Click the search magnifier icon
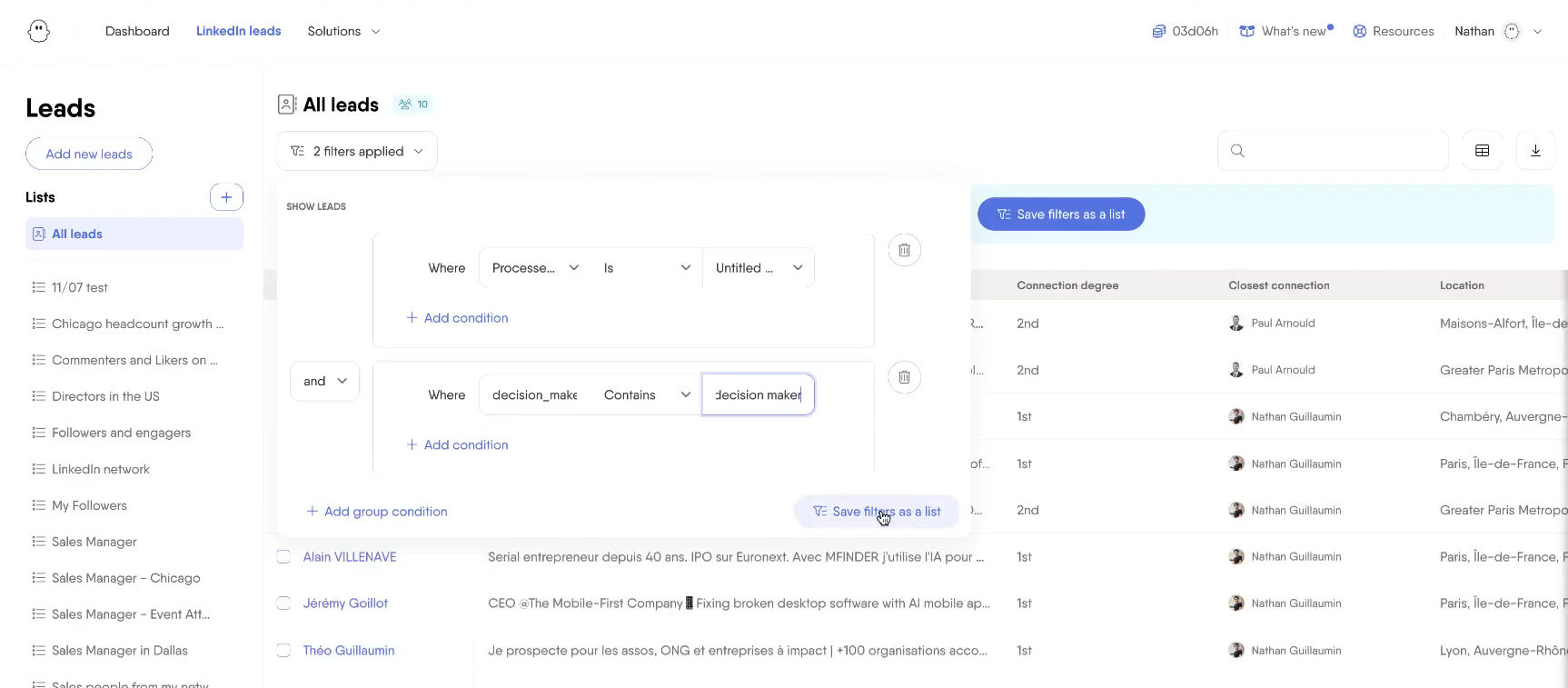Image resolution: width=1568 pixels, height=688 pixels. point(1237,151)
